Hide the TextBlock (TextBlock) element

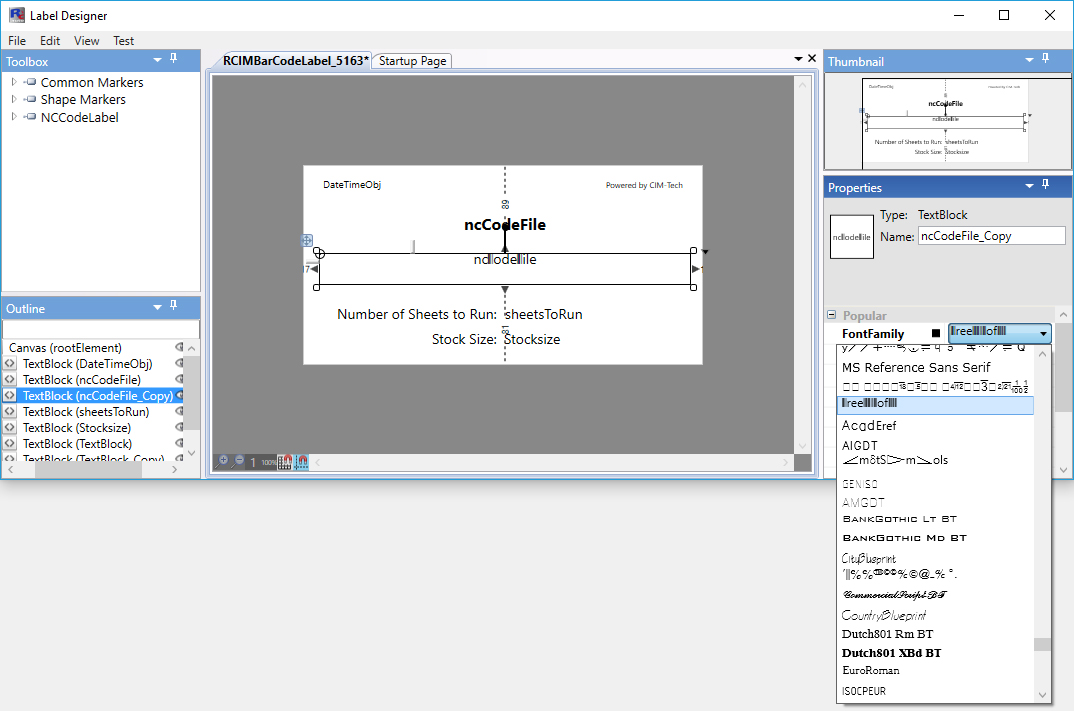[179, 443]
